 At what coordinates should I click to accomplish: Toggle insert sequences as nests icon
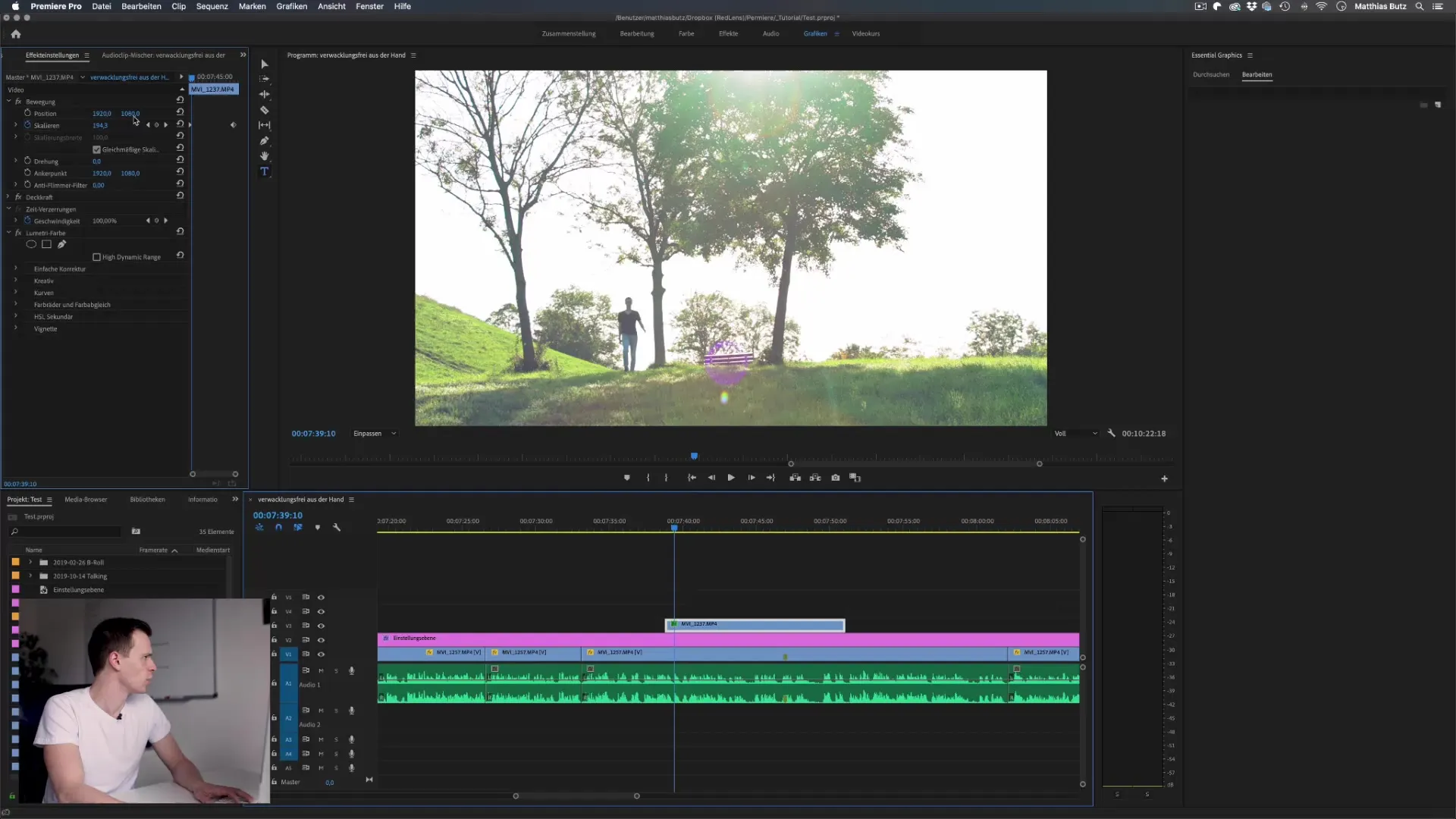click(x=259, y=528)
